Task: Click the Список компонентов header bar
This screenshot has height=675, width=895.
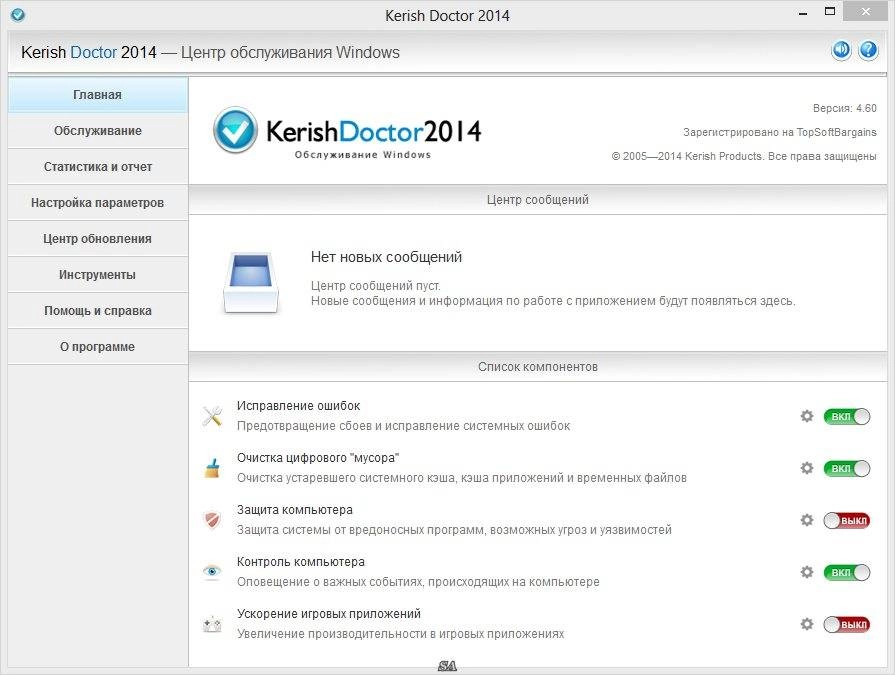Action: coord(538,367)
